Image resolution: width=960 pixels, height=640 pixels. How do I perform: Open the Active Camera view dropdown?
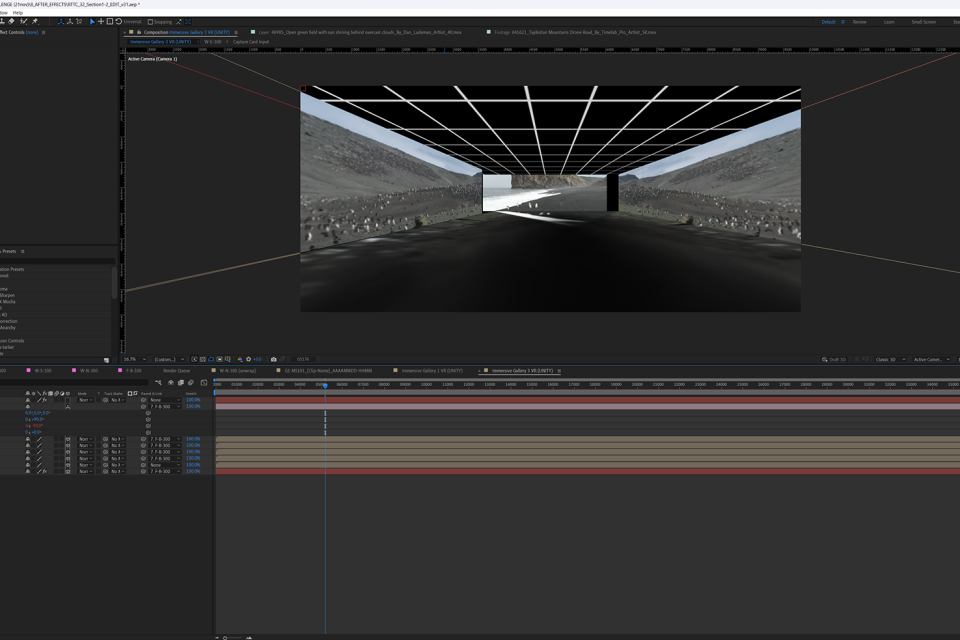pos(931,359)
